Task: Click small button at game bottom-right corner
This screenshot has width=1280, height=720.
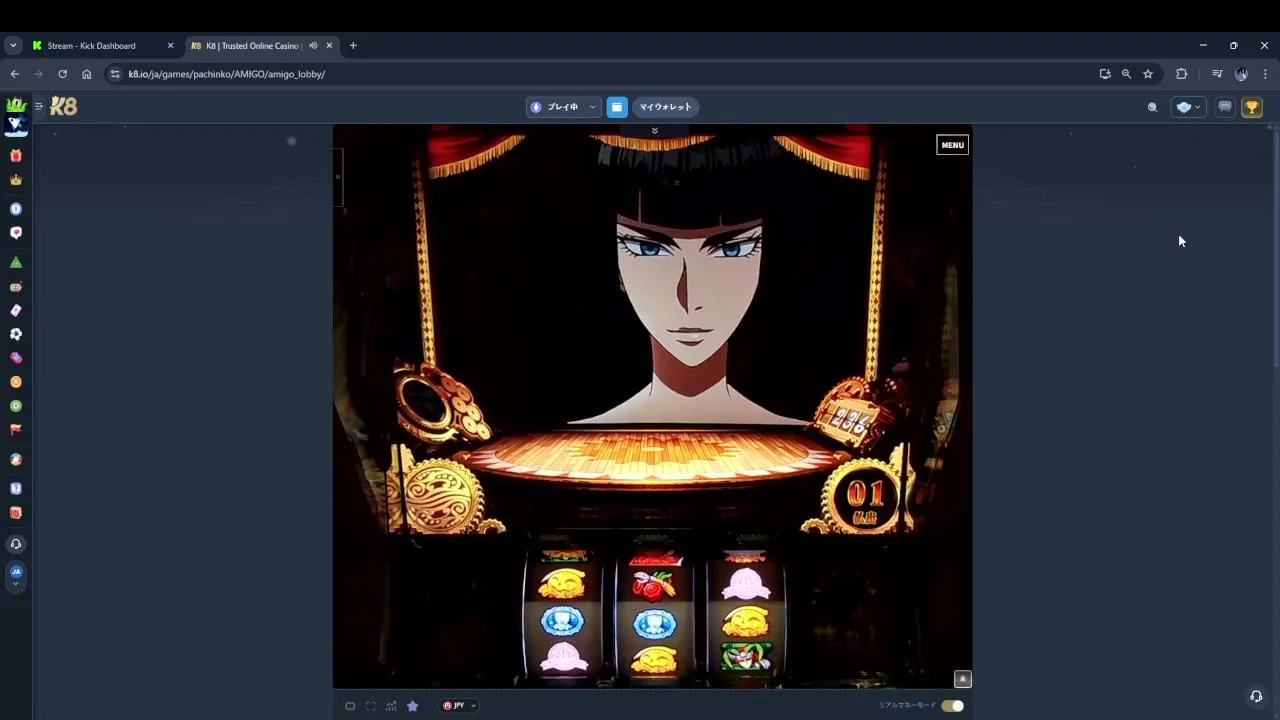Action: pos(962,679)
